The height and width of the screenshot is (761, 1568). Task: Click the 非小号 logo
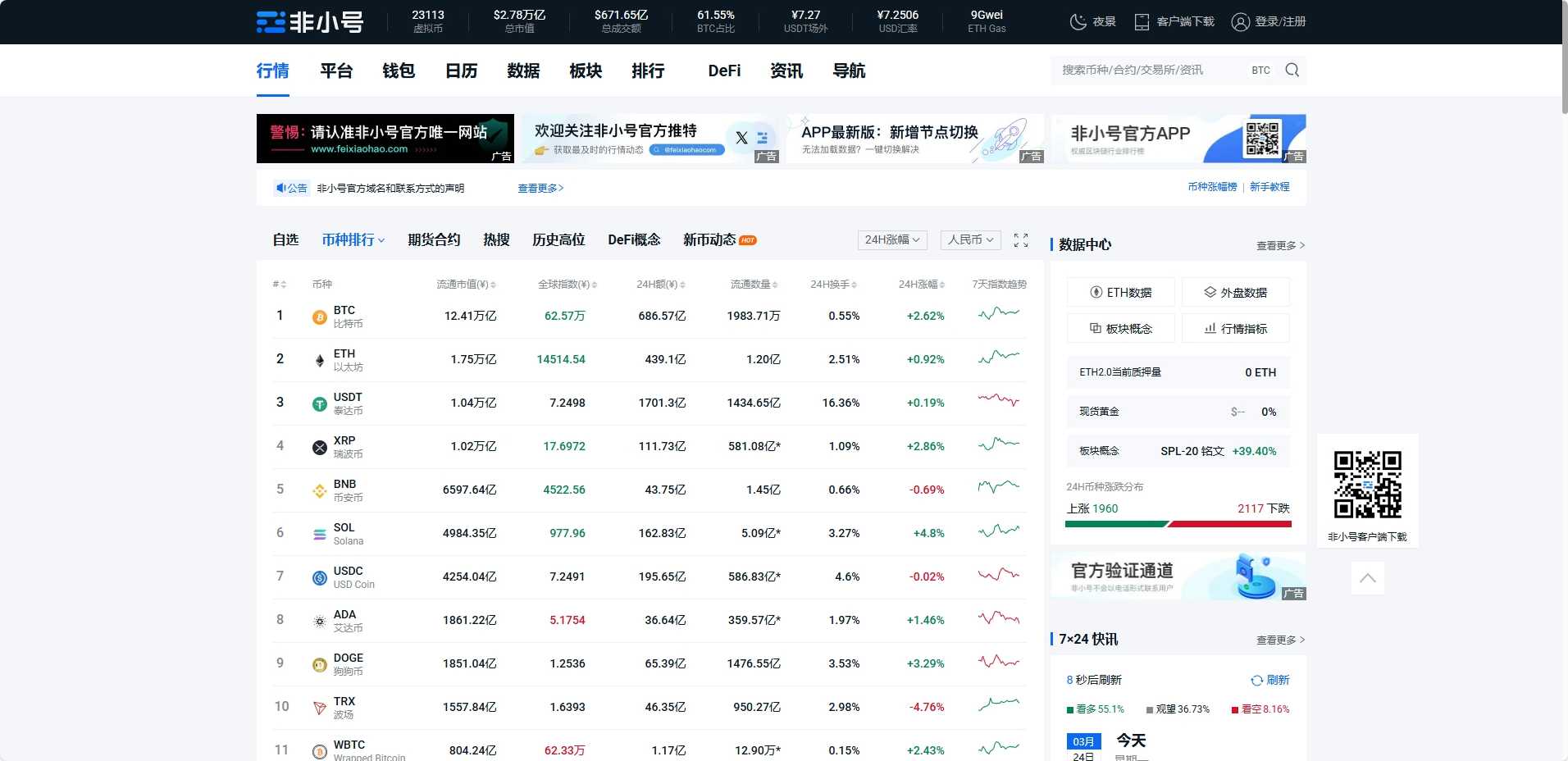tap(310, 22)
